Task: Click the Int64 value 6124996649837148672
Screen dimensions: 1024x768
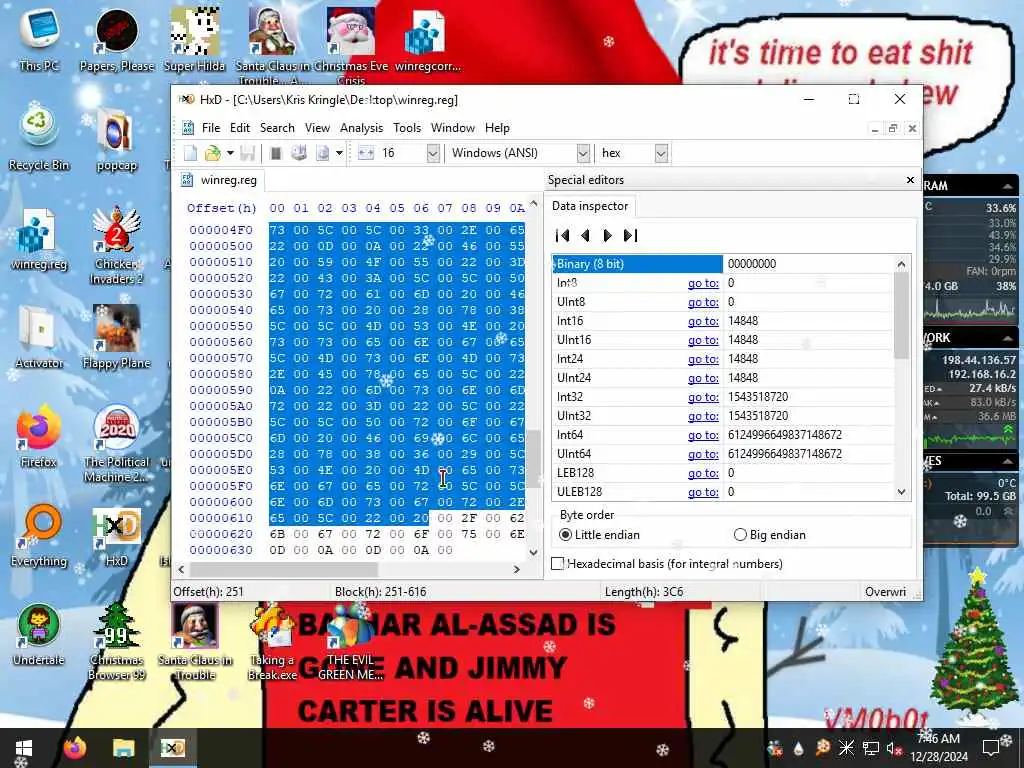Action: tap(784, 435)
